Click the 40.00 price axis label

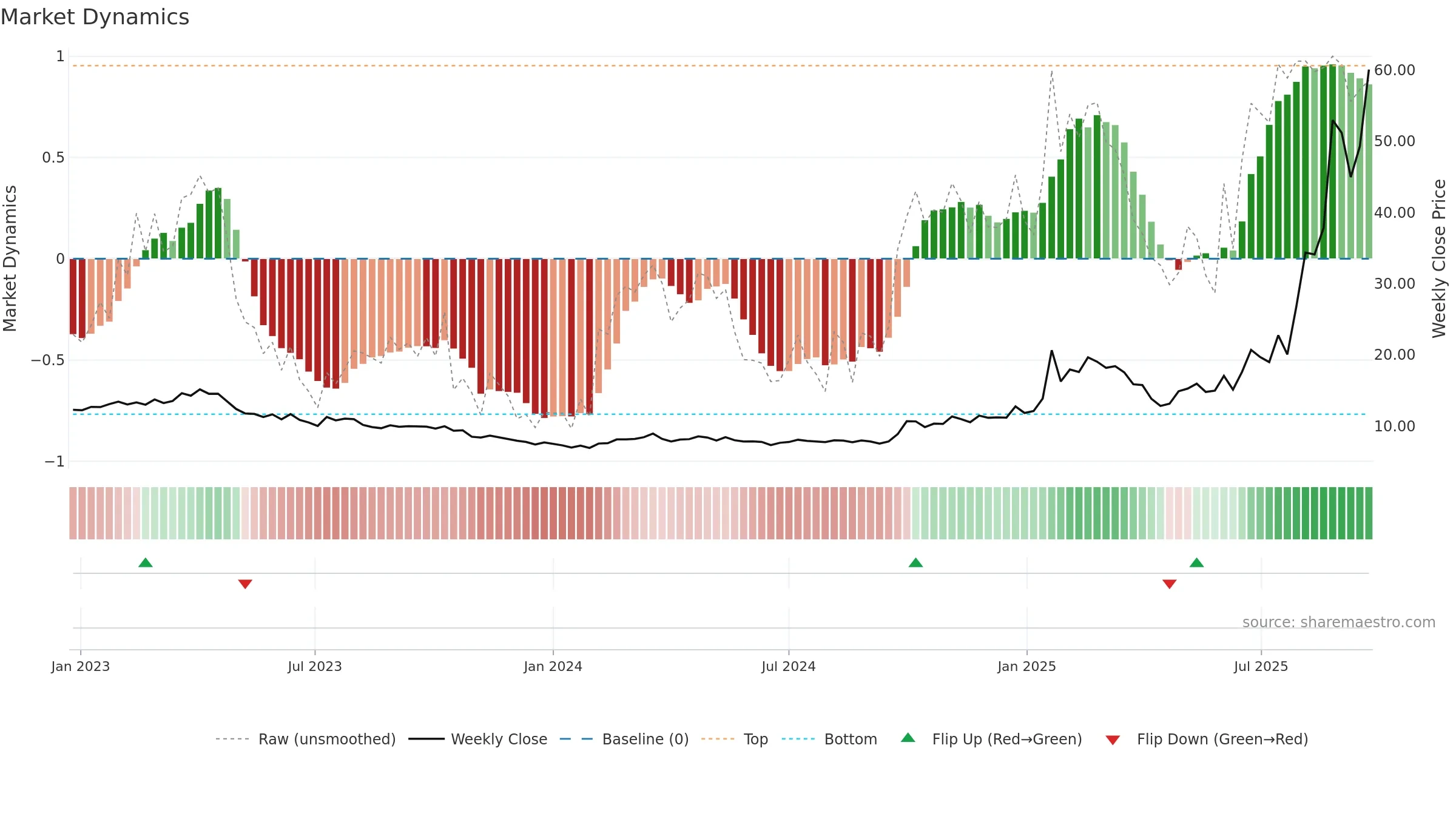1395,213
